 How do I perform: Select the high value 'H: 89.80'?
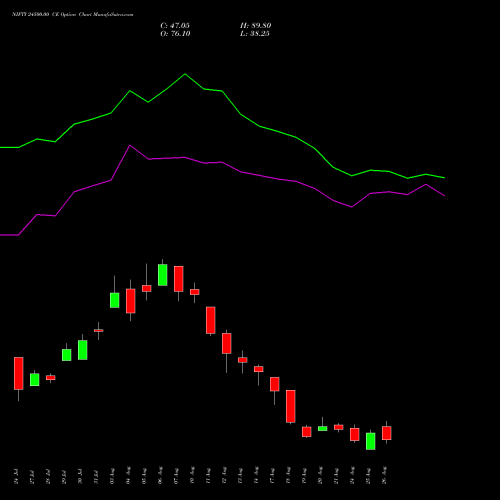256,26
